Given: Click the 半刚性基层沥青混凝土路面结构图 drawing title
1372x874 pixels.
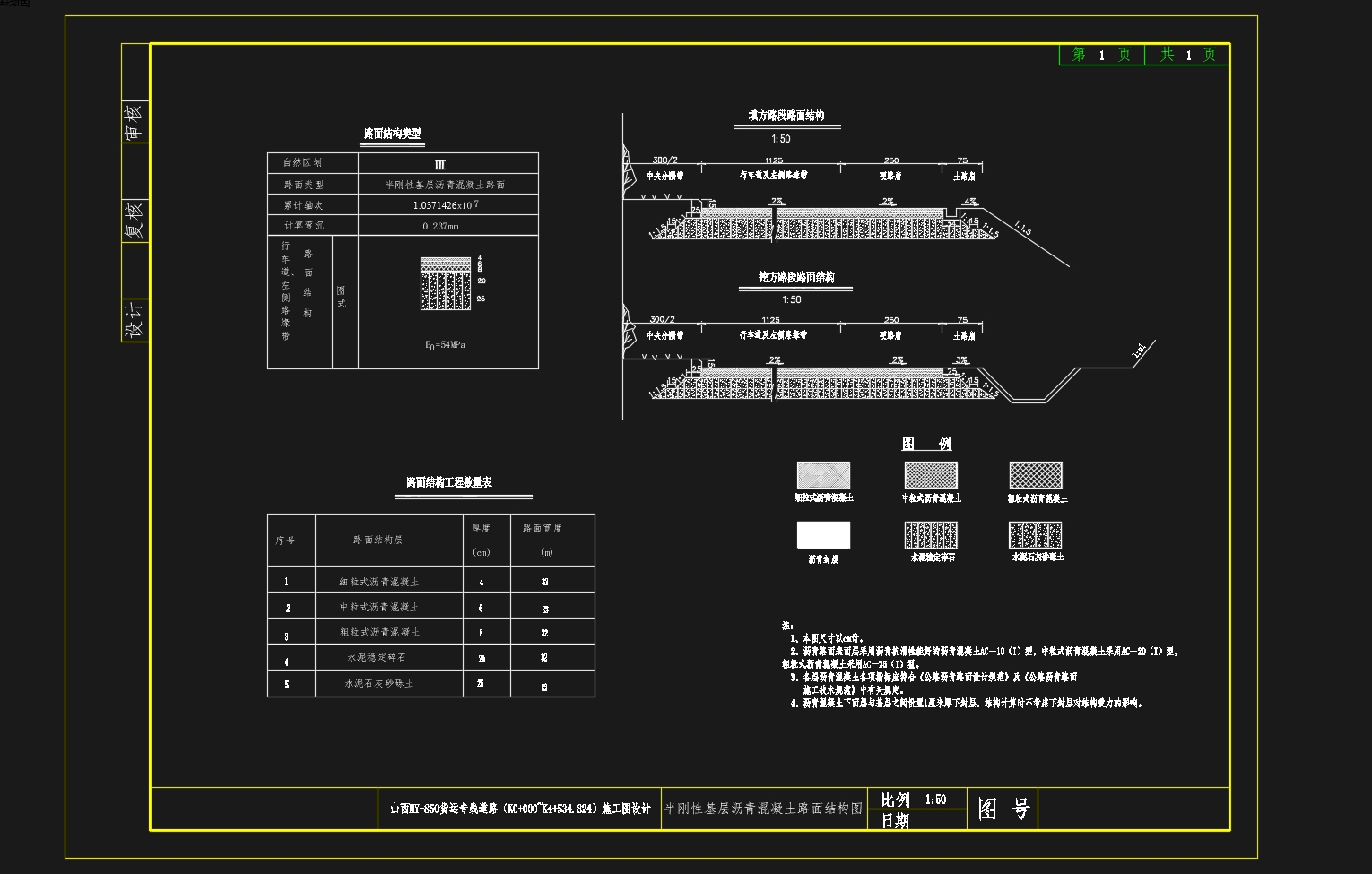Looking at the screenshot, I should point(763,809).
